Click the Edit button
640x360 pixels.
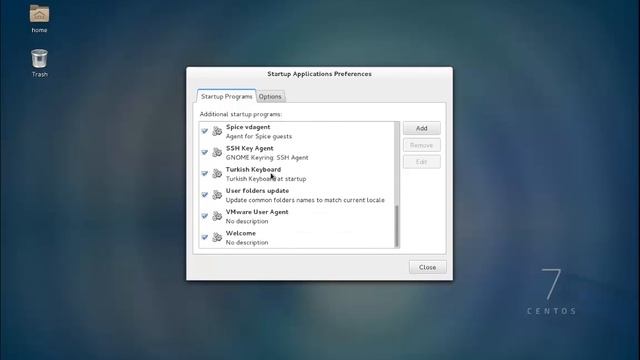point(422,162)
